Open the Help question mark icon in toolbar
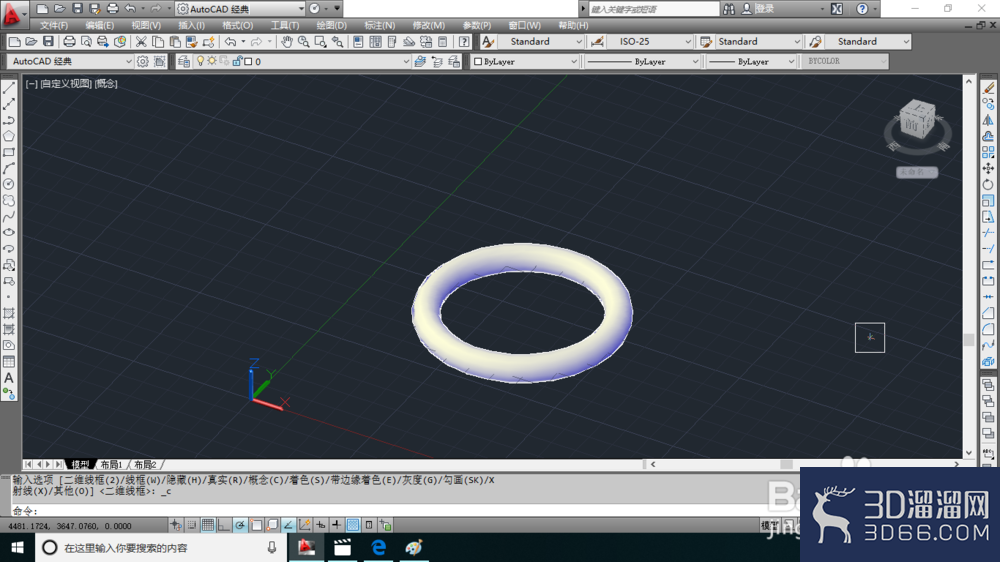The width and height of the screenshot is (1000, 562). 464,42
